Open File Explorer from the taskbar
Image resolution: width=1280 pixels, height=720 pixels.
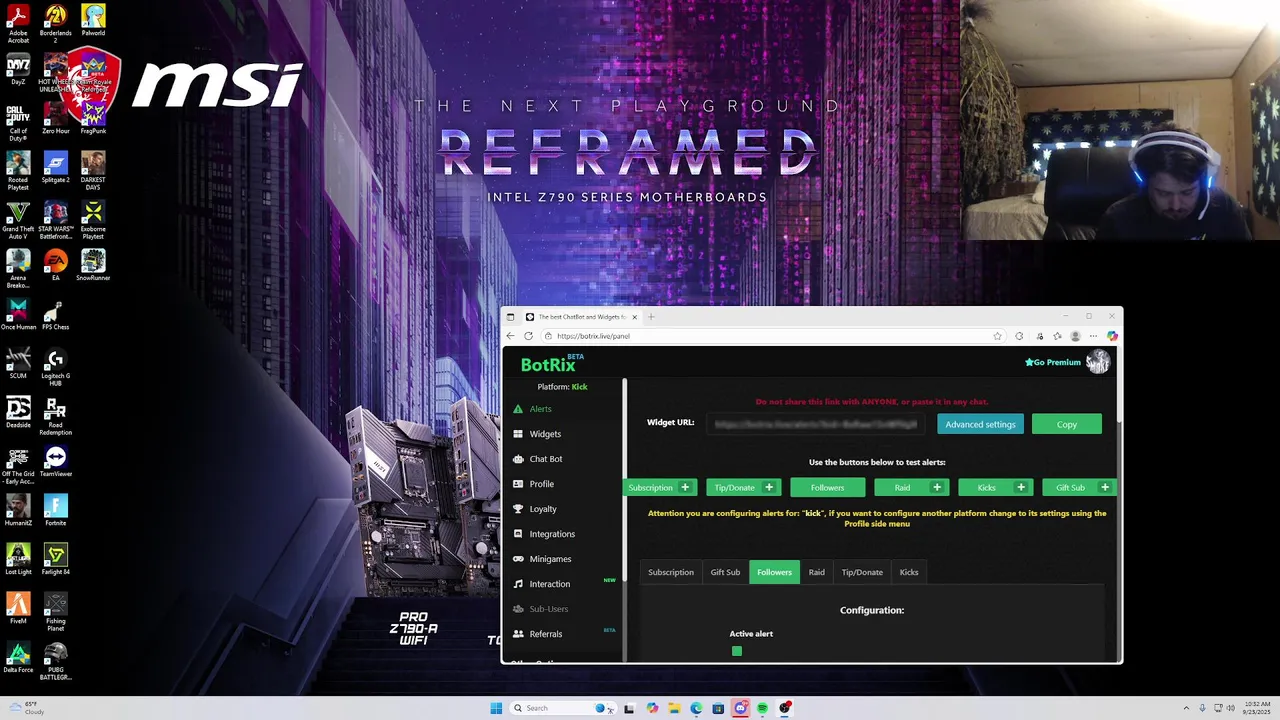[674, 708]
